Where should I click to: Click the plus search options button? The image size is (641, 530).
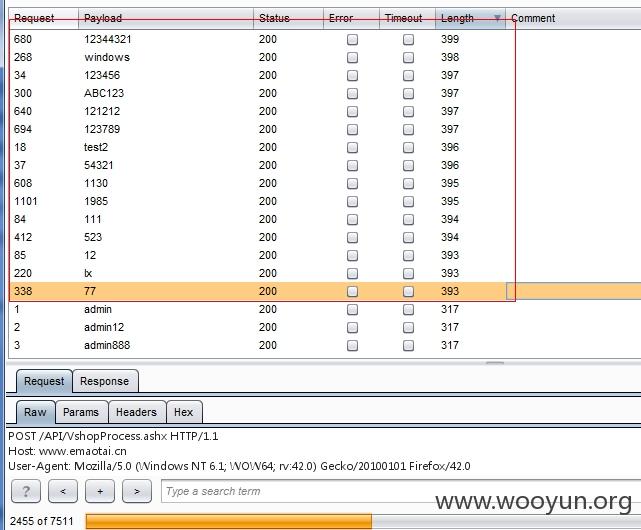tap(100, 491)
